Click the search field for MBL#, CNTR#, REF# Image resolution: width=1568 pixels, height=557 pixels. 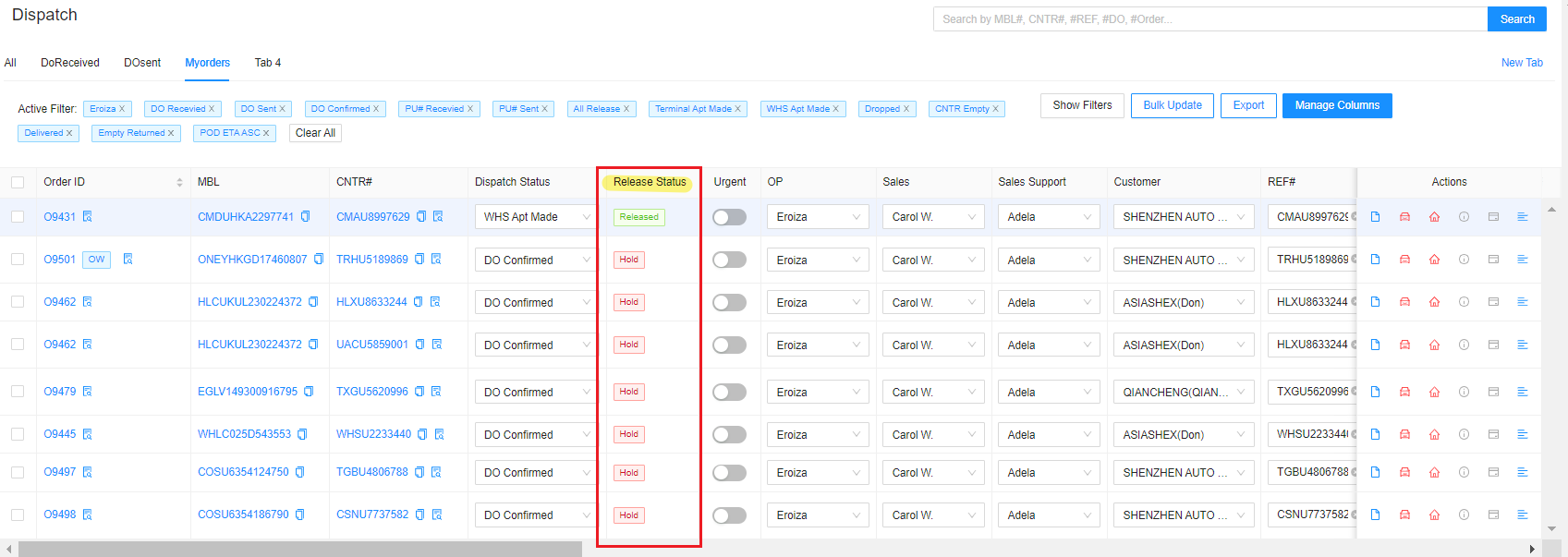pyautogui.click(x=1209, y=19)
